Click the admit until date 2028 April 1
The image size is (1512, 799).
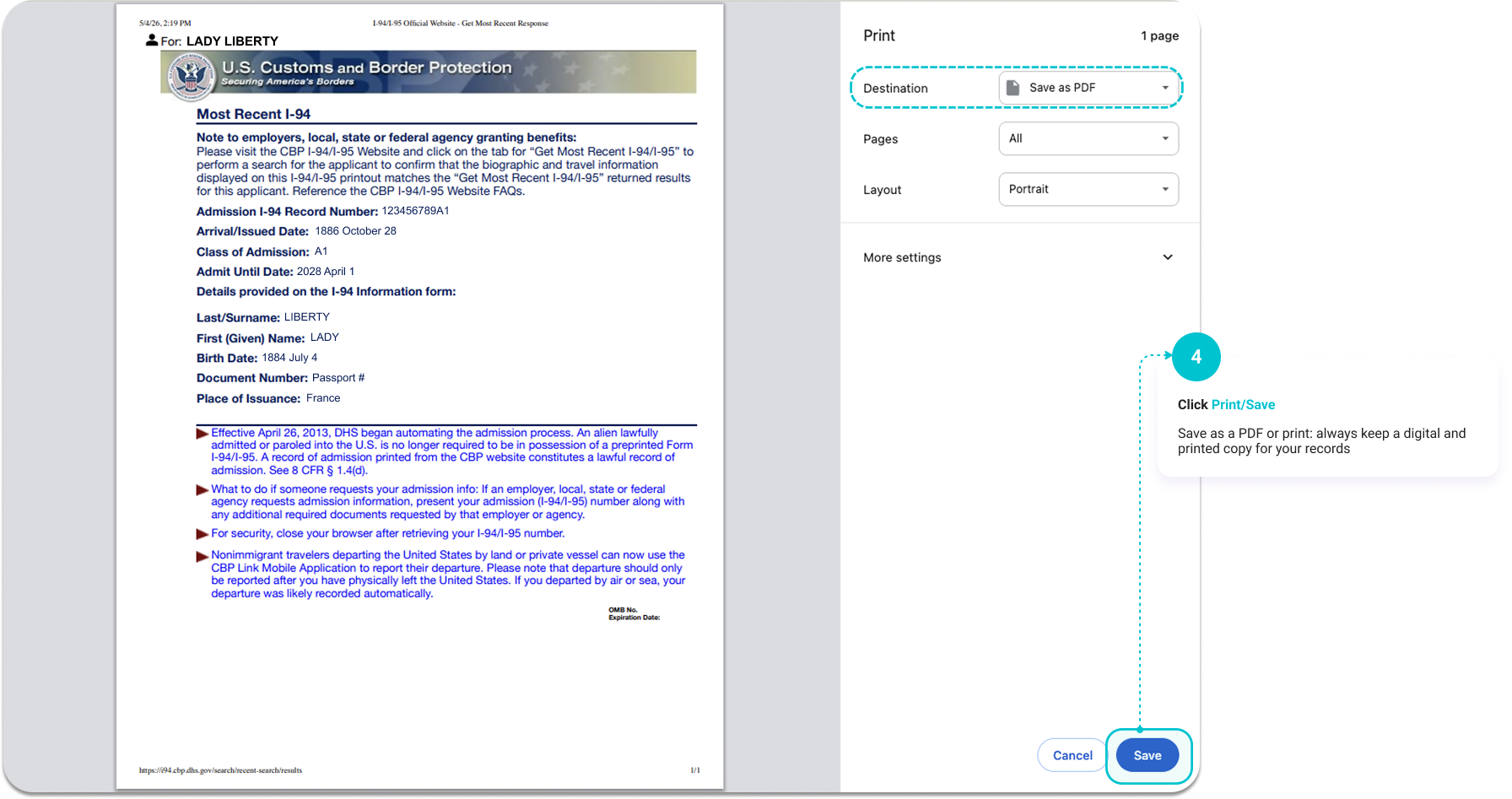(326, 272)
